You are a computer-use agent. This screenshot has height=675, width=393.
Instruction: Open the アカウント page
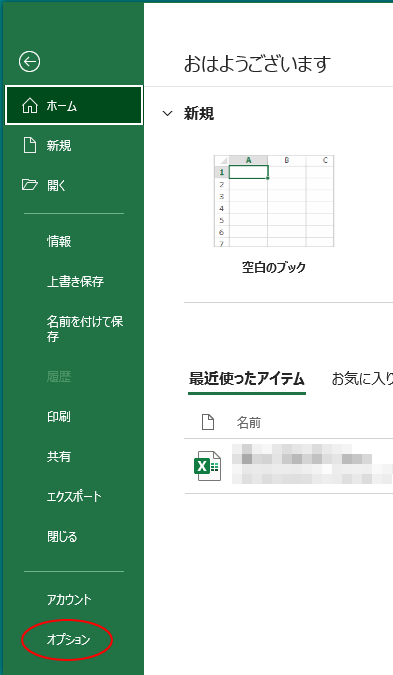tap(69, 599)
